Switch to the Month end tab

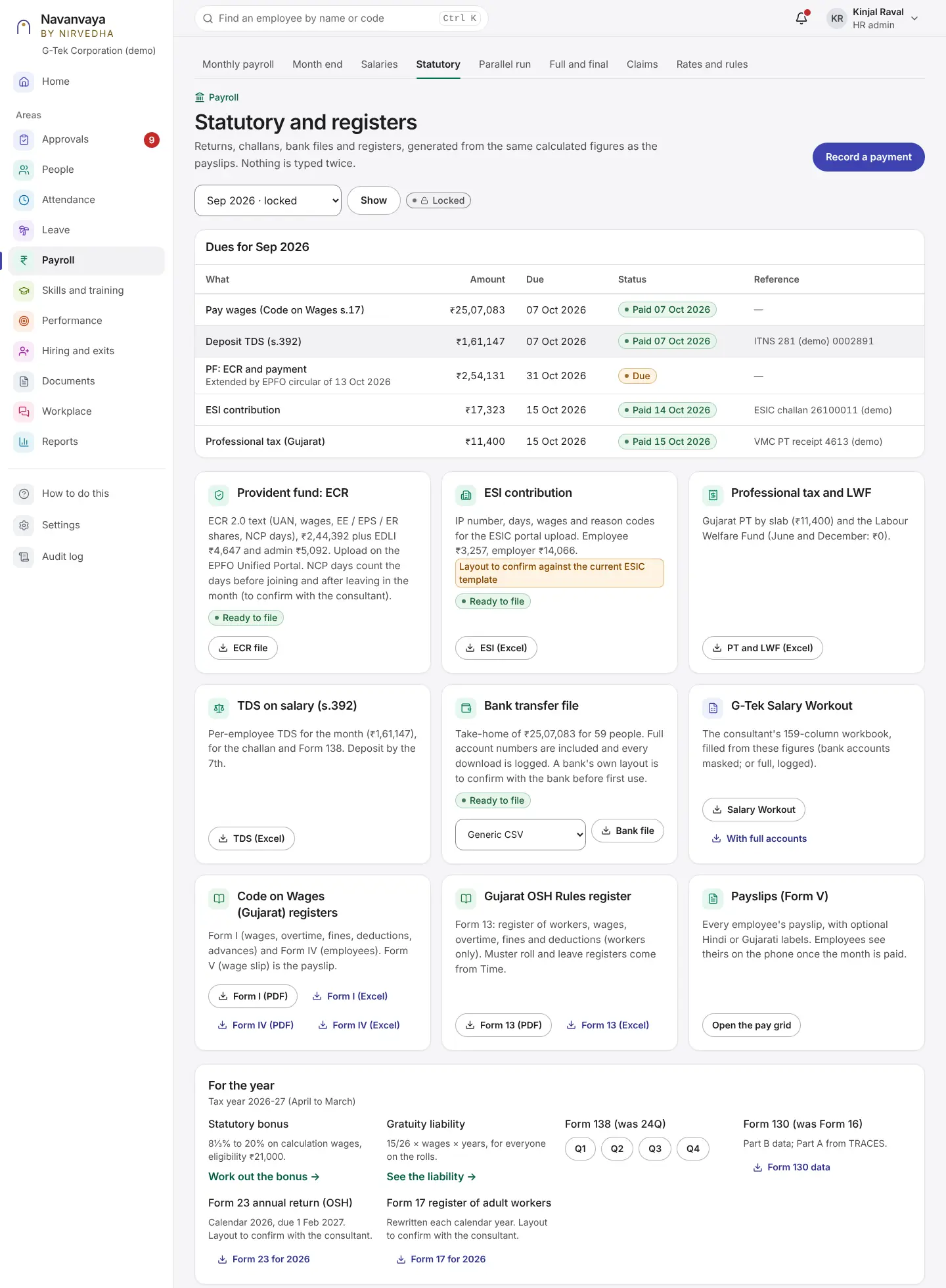tap(317, 64)
